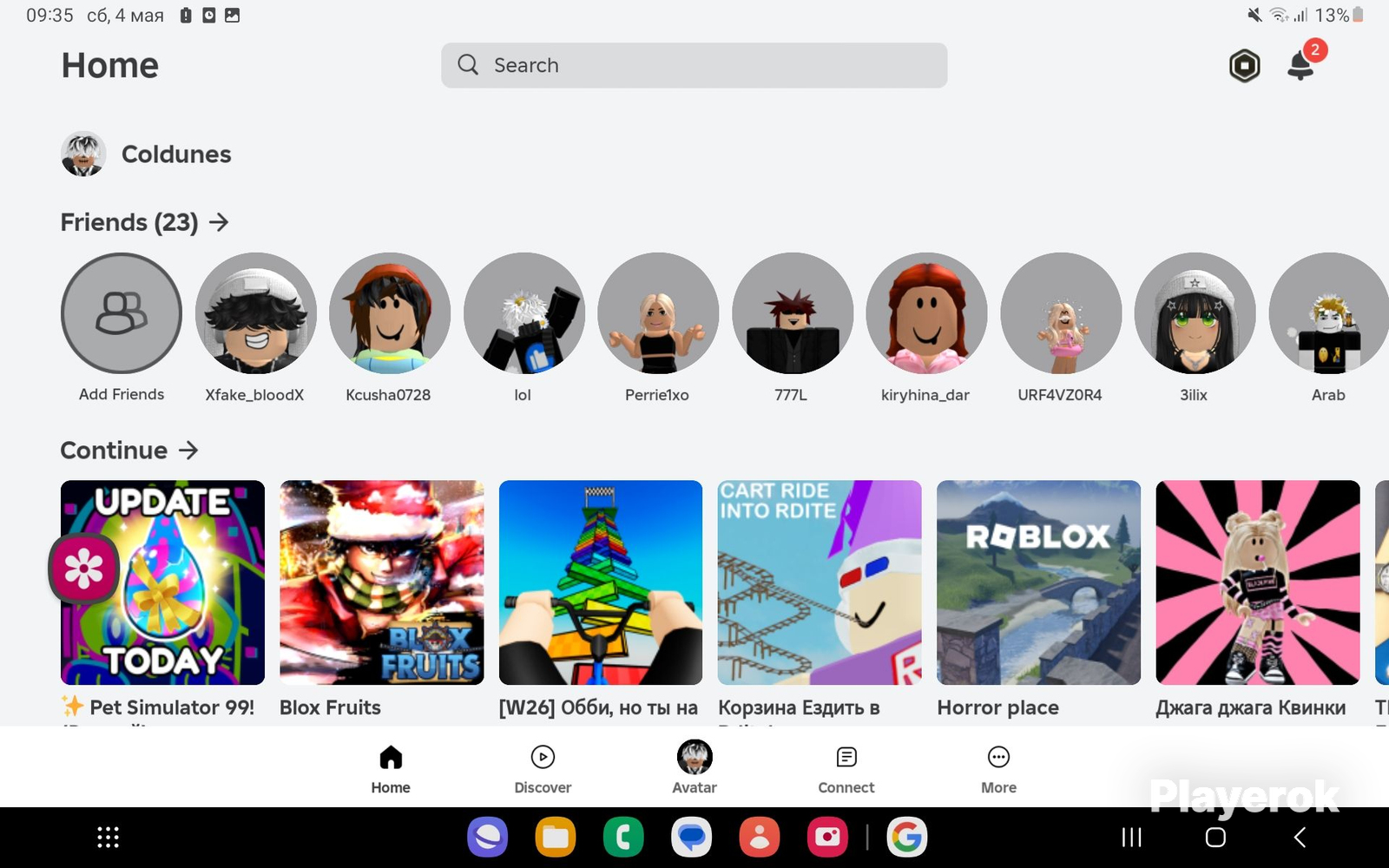Open Horror place game thumbnail

click(x=1039, y=582)
